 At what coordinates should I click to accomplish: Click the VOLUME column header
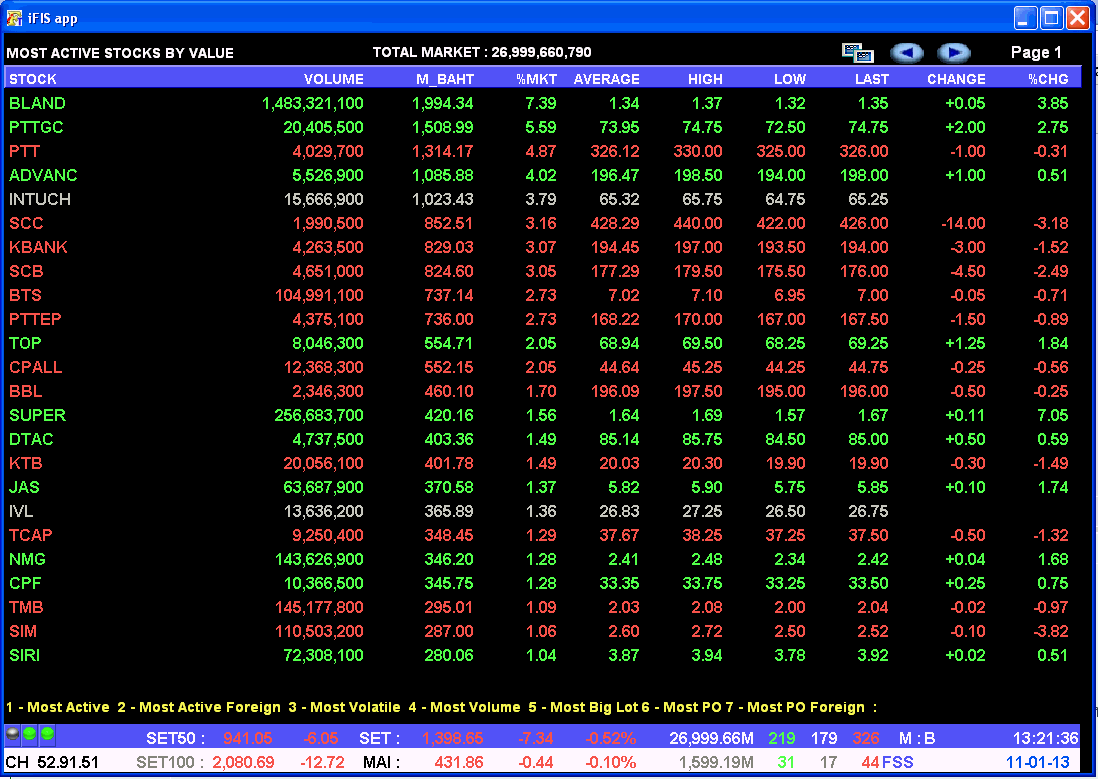coord(333,79)
